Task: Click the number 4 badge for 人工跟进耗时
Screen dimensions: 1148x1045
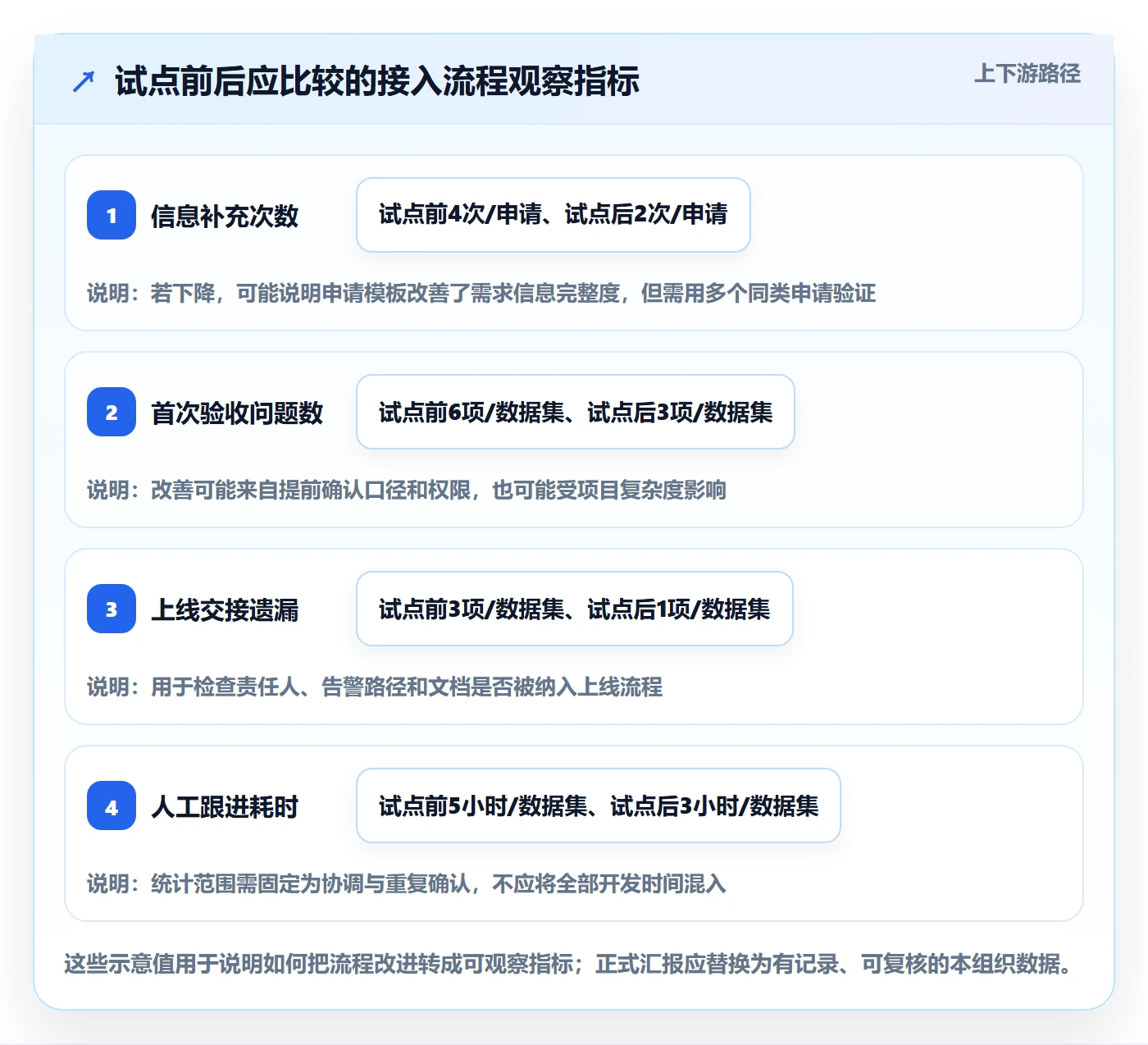Action: [x=112, y=805]
